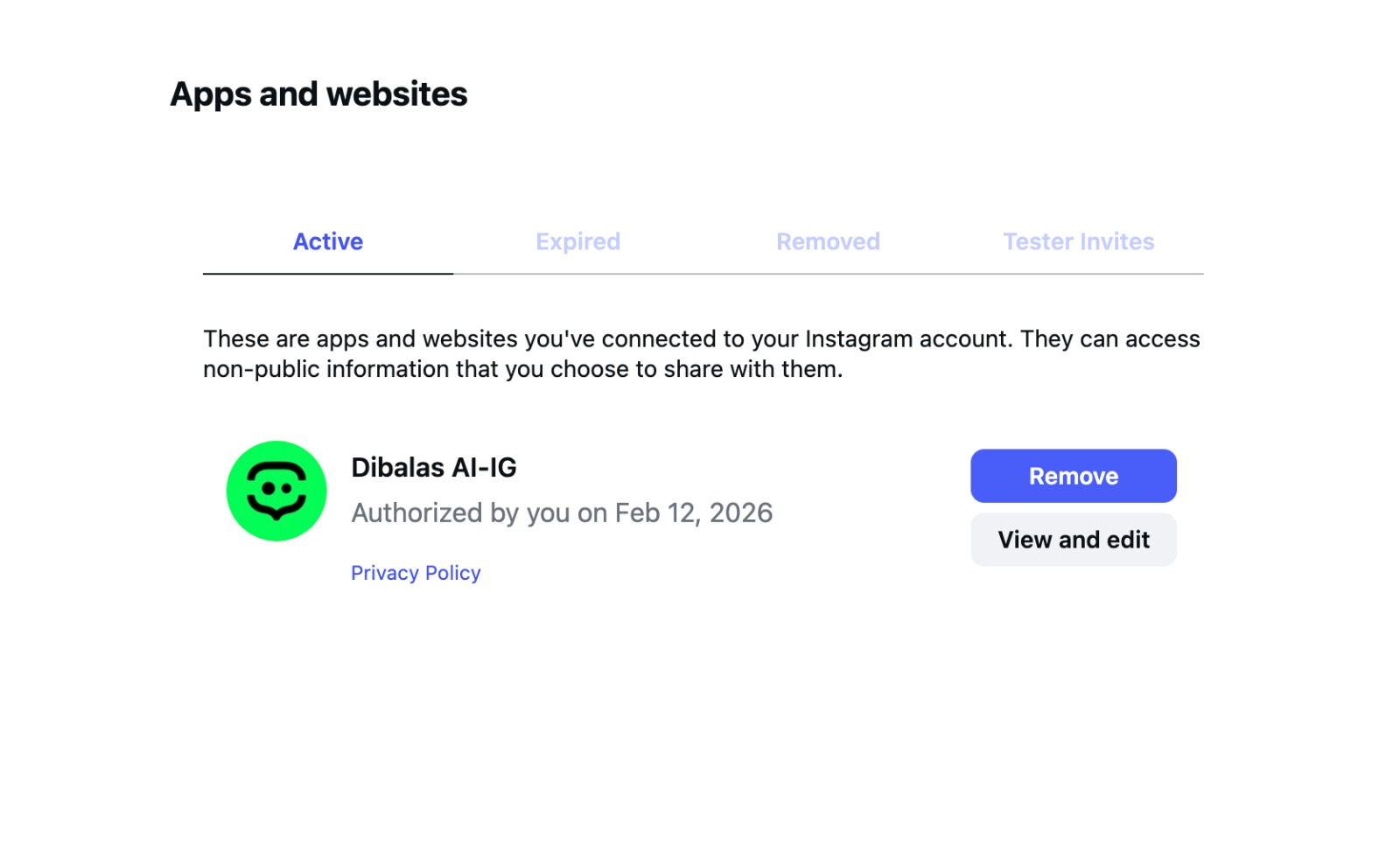
Task: Click the word Instagram in the description
Action: coord(859,339)
